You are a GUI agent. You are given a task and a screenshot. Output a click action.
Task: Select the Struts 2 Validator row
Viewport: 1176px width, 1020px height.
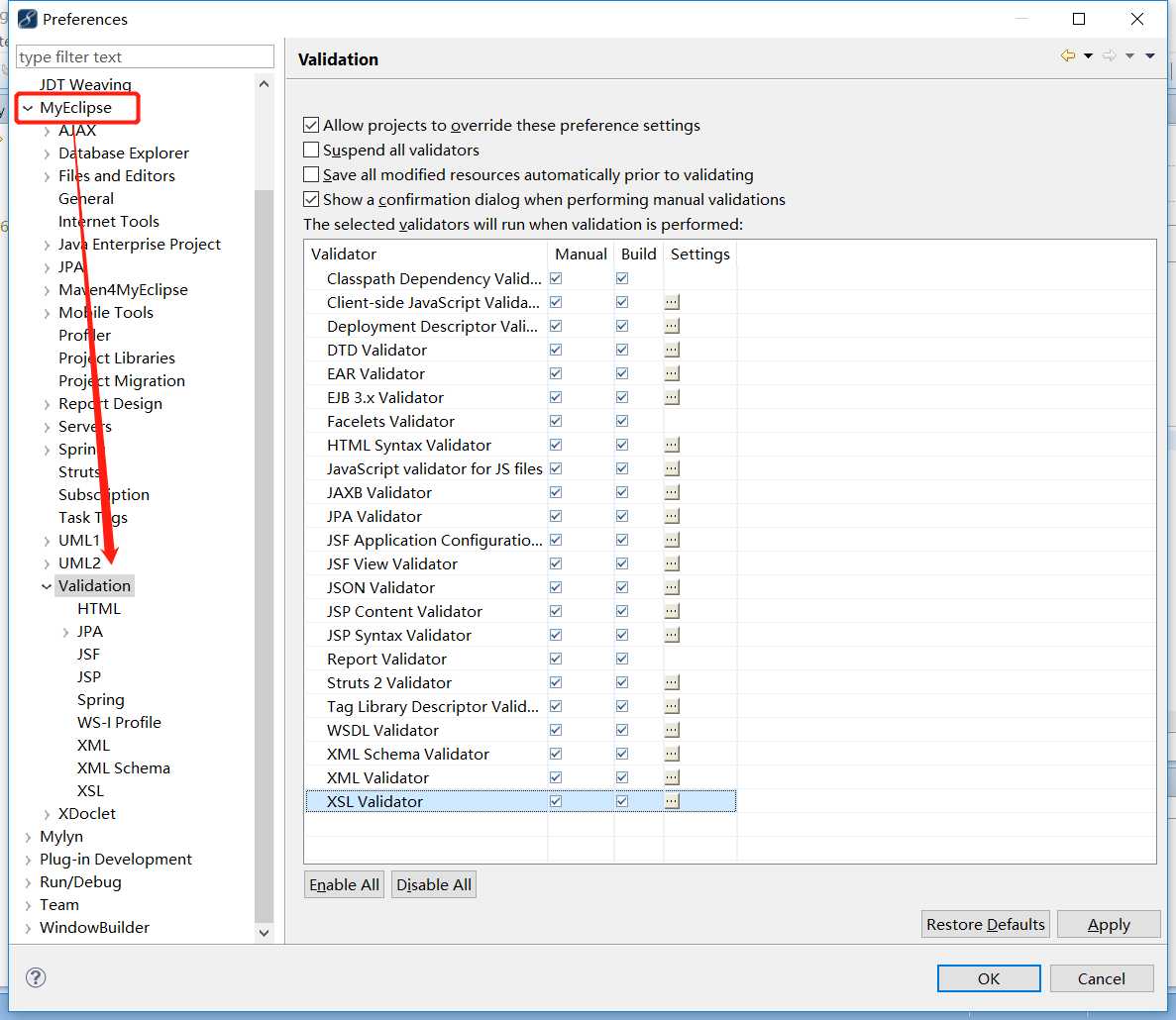520,682
